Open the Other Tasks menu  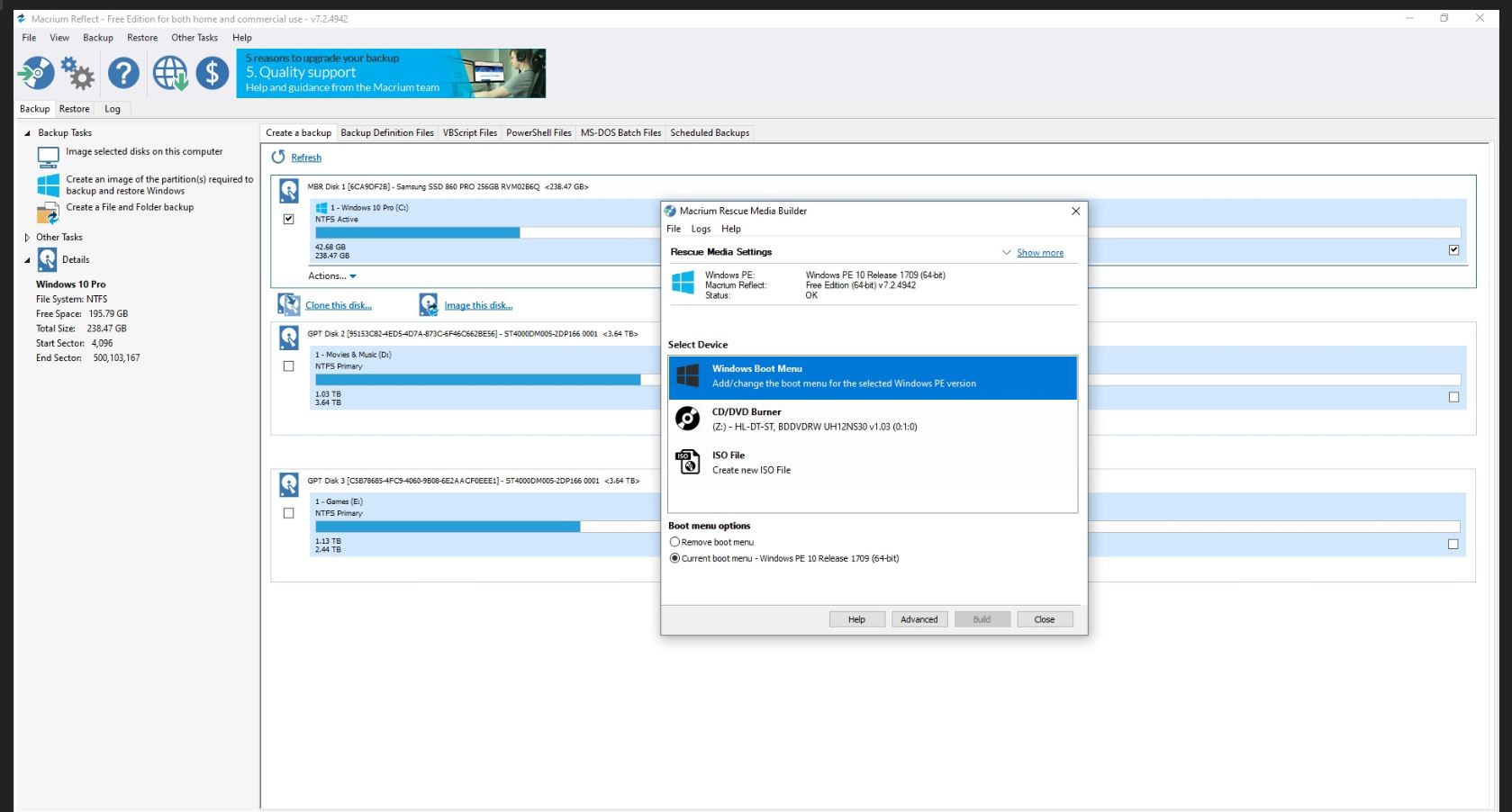click(195, 38)
